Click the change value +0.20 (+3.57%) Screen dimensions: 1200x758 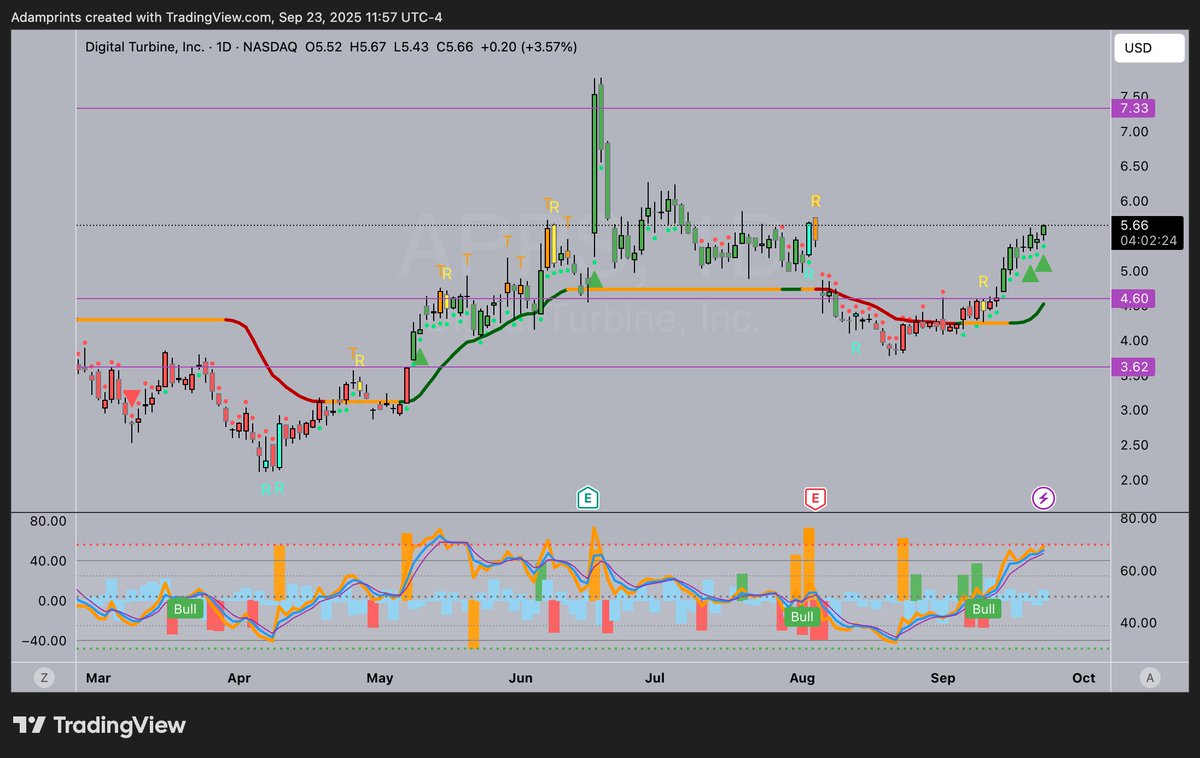[x=531, y=47]
